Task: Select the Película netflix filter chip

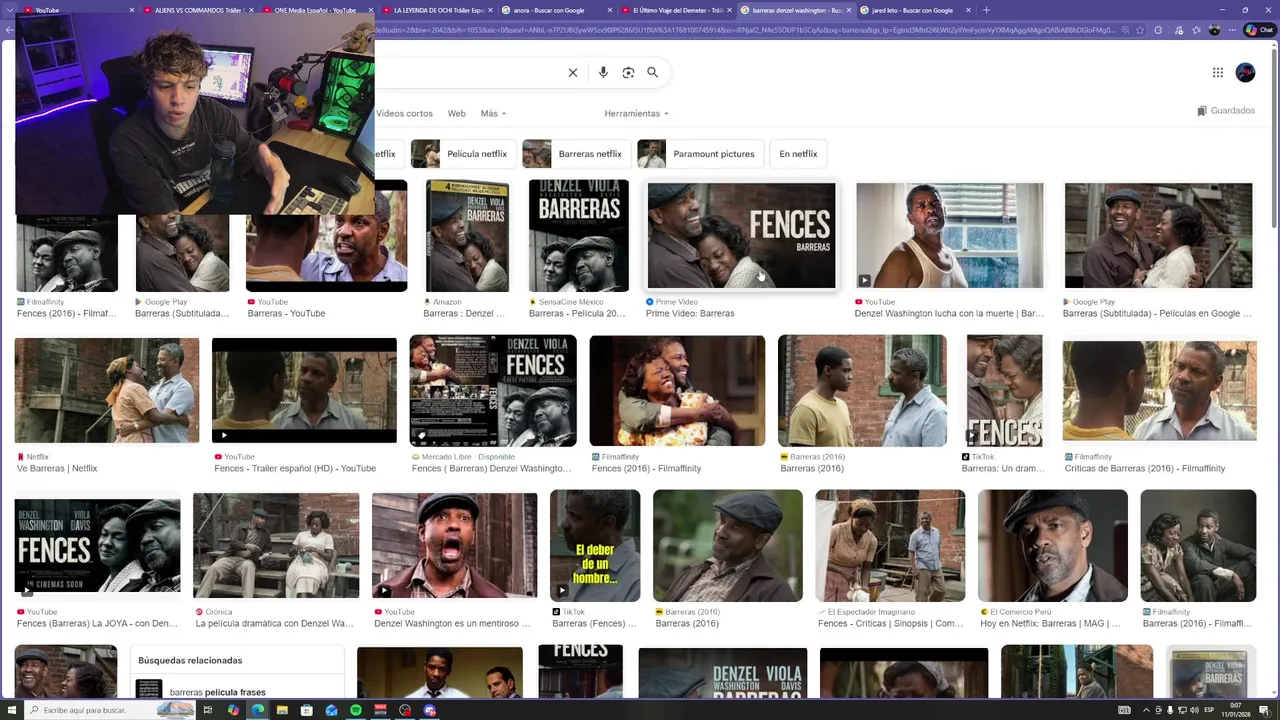Action: tap(464, 154)
